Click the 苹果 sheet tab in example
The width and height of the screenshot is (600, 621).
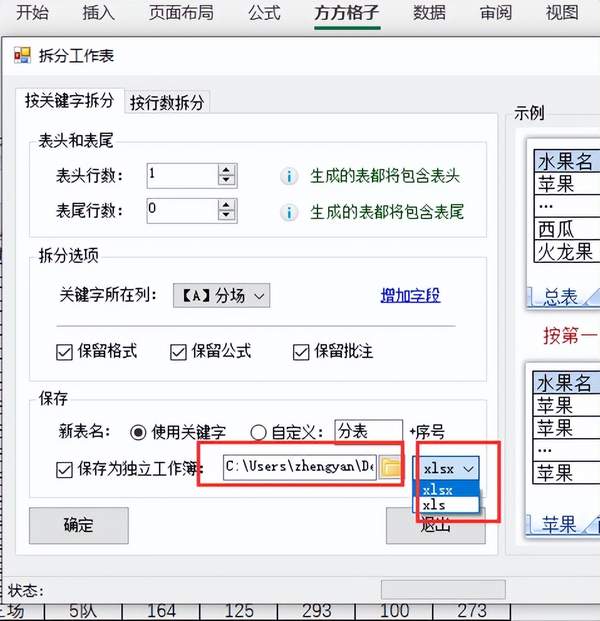point(559,524)
